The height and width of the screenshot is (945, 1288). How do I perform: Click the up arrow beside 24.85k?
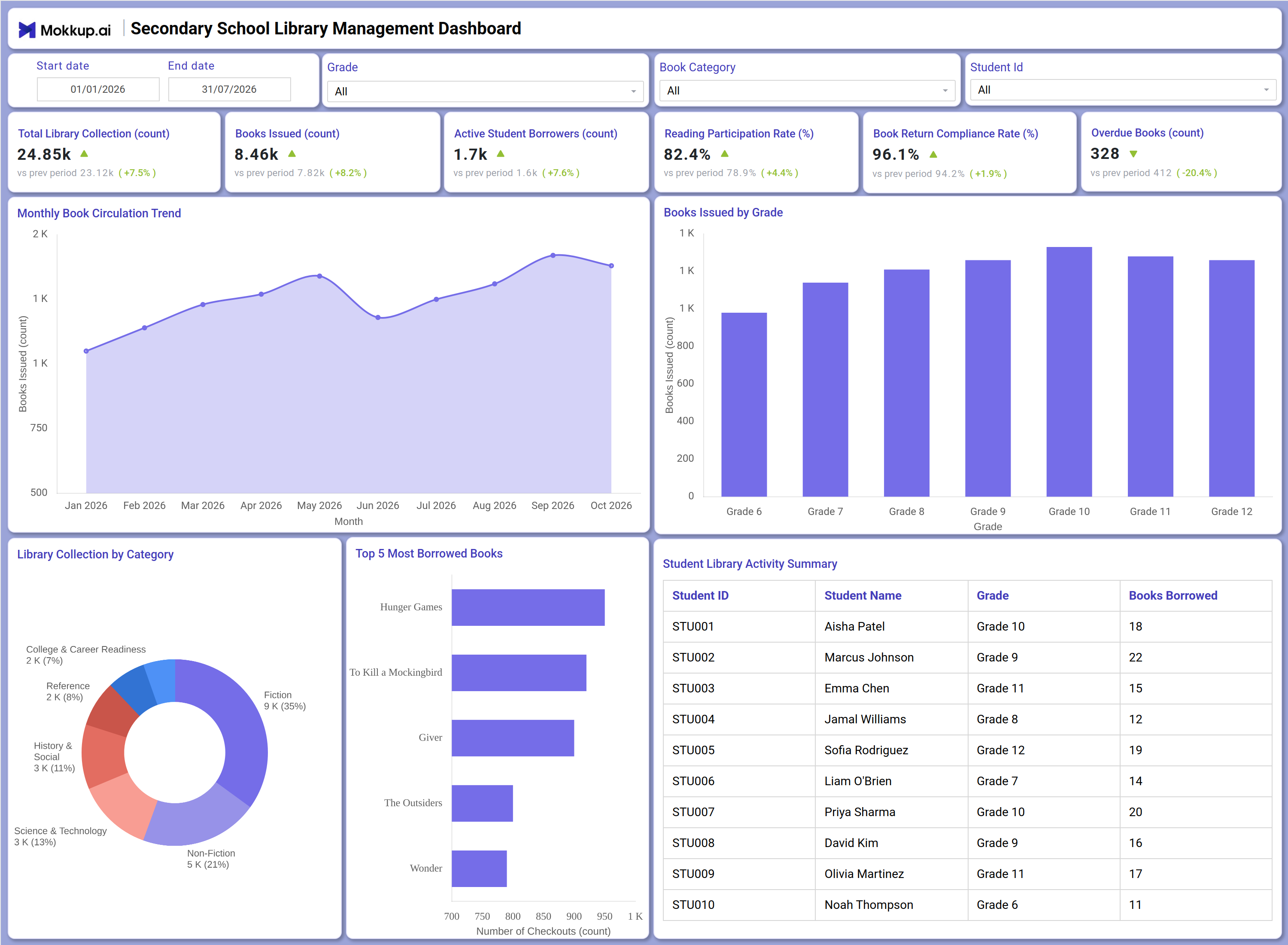coord(84,154)
